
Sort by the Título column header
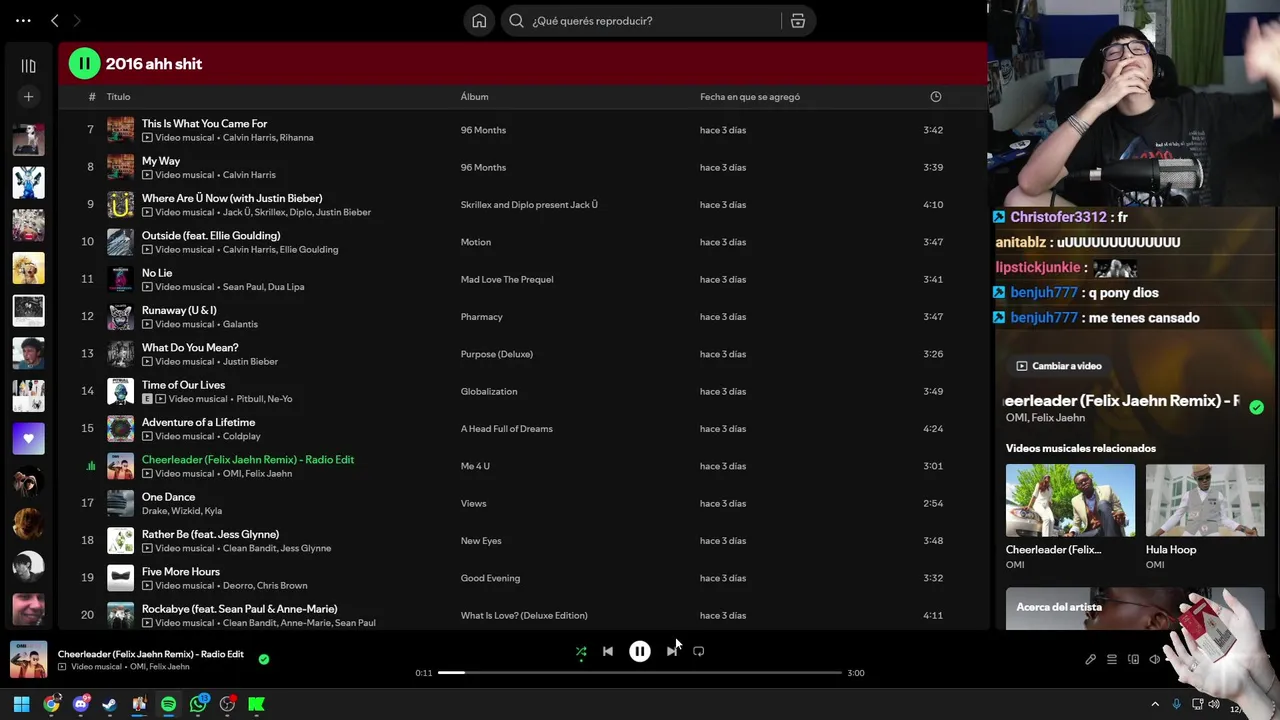pos(118,97)
